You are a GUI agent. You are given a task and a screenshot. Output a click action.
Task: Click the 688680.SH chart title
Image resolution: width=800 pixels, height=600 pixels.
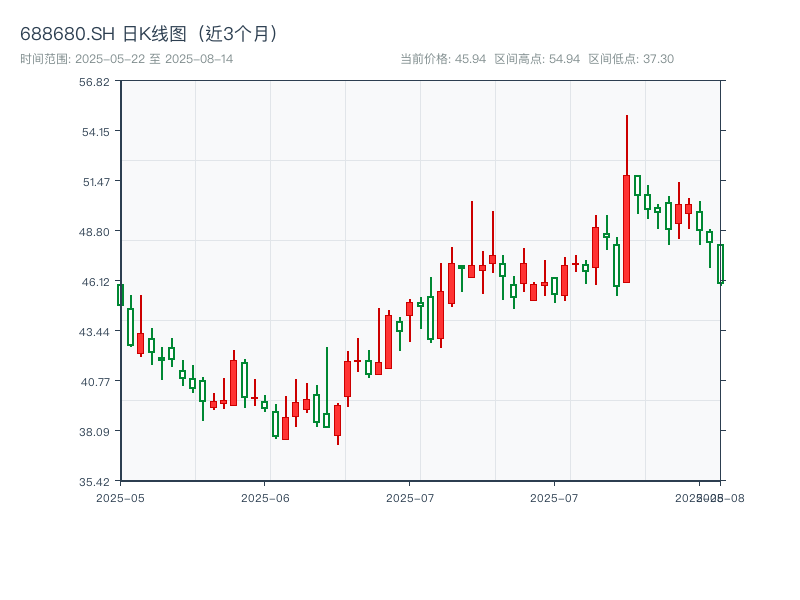[149, 33]
